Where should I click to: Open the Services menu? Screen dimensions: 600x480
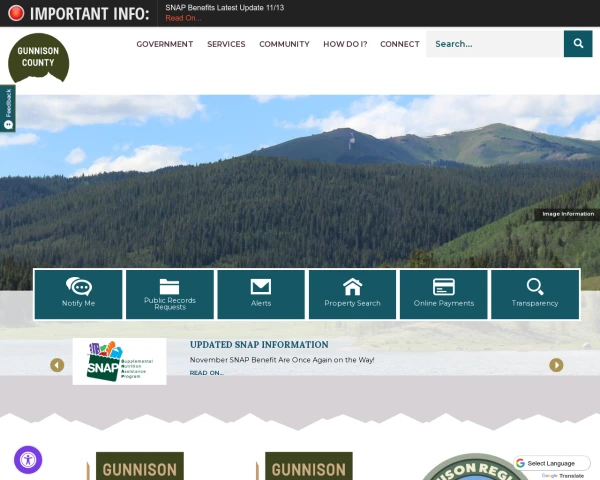click(x=226, y=44)
